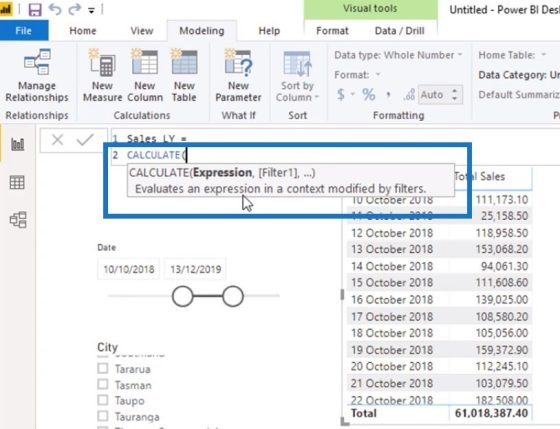The image size is (560, 429).
Task: Tick the Tasman city checkbox
Action: [x=103, y=384]
